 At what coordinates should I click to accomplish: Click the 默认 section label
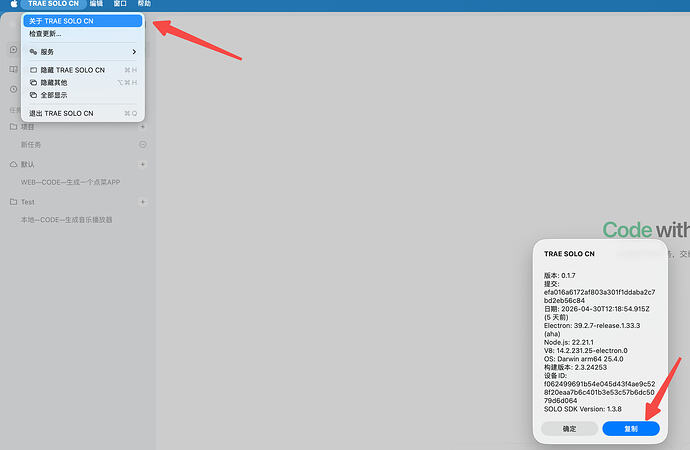pos(27,164)
